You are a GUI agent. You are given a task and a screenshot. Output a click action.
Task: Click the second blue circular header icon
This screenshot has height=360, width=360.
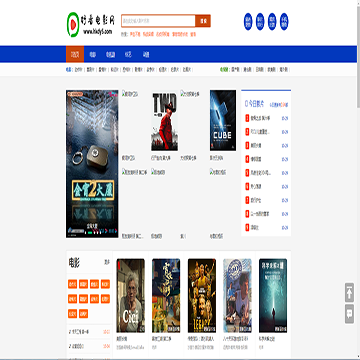point(260,22)
